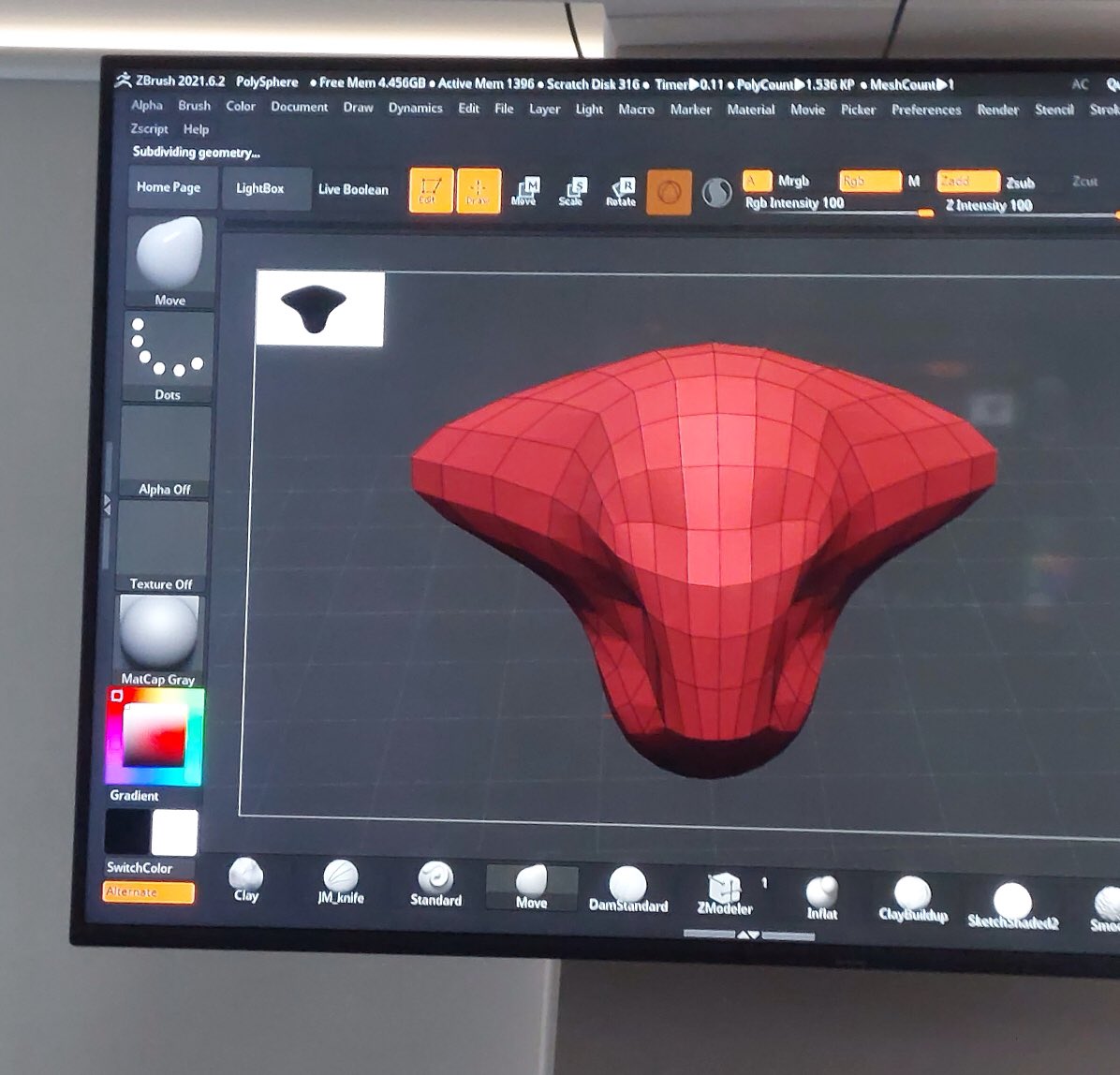Select the black secondary color swatch
Screen dimensions: 1120x1075
[x=128, y=832]
